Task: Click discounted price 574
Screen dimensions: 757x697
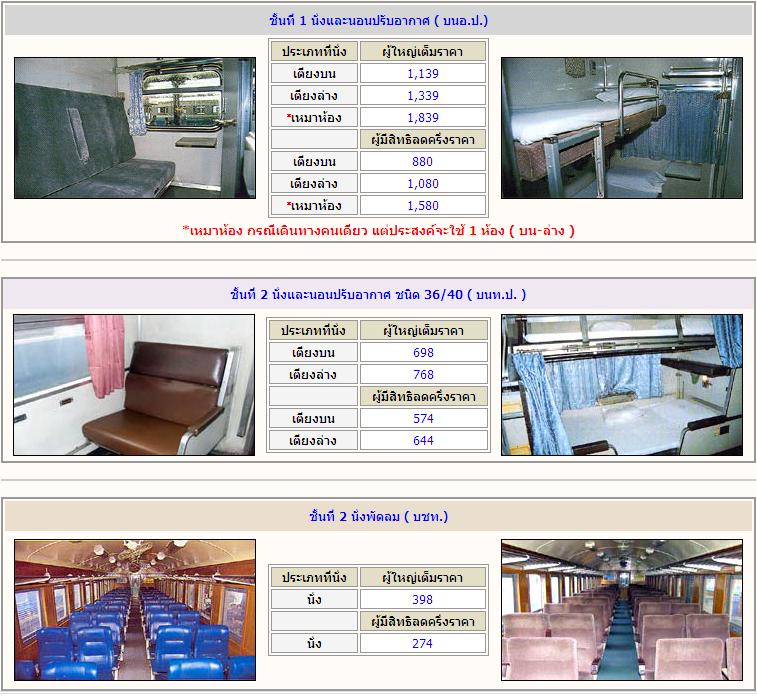Action: 423,418
